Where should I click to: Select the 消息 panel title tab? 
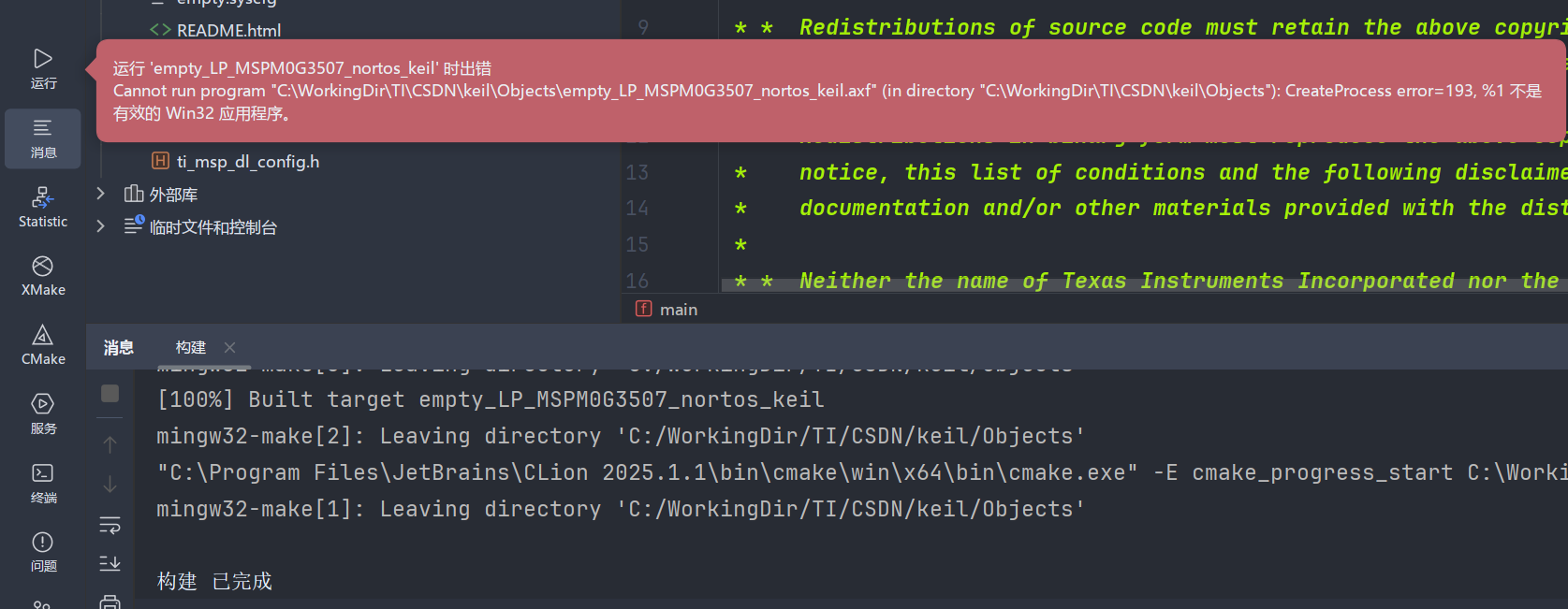point(119,348)
